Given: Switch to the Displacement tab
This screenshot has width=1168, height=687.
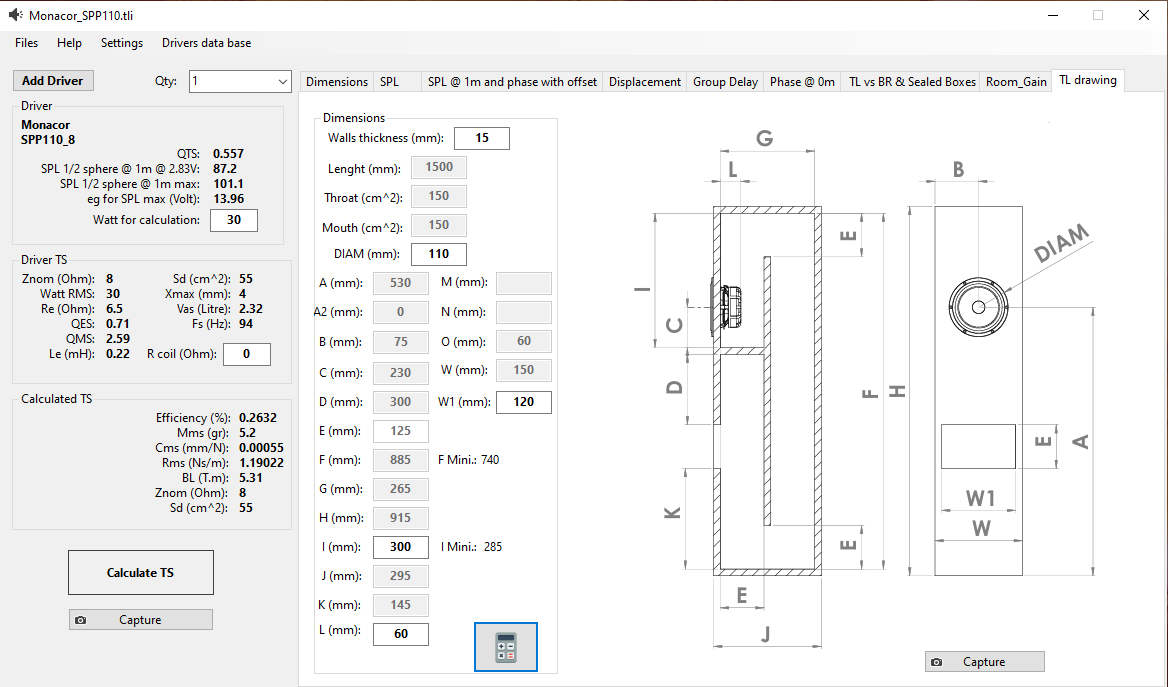Looking at the screenshot, I should tap(645, 82).
